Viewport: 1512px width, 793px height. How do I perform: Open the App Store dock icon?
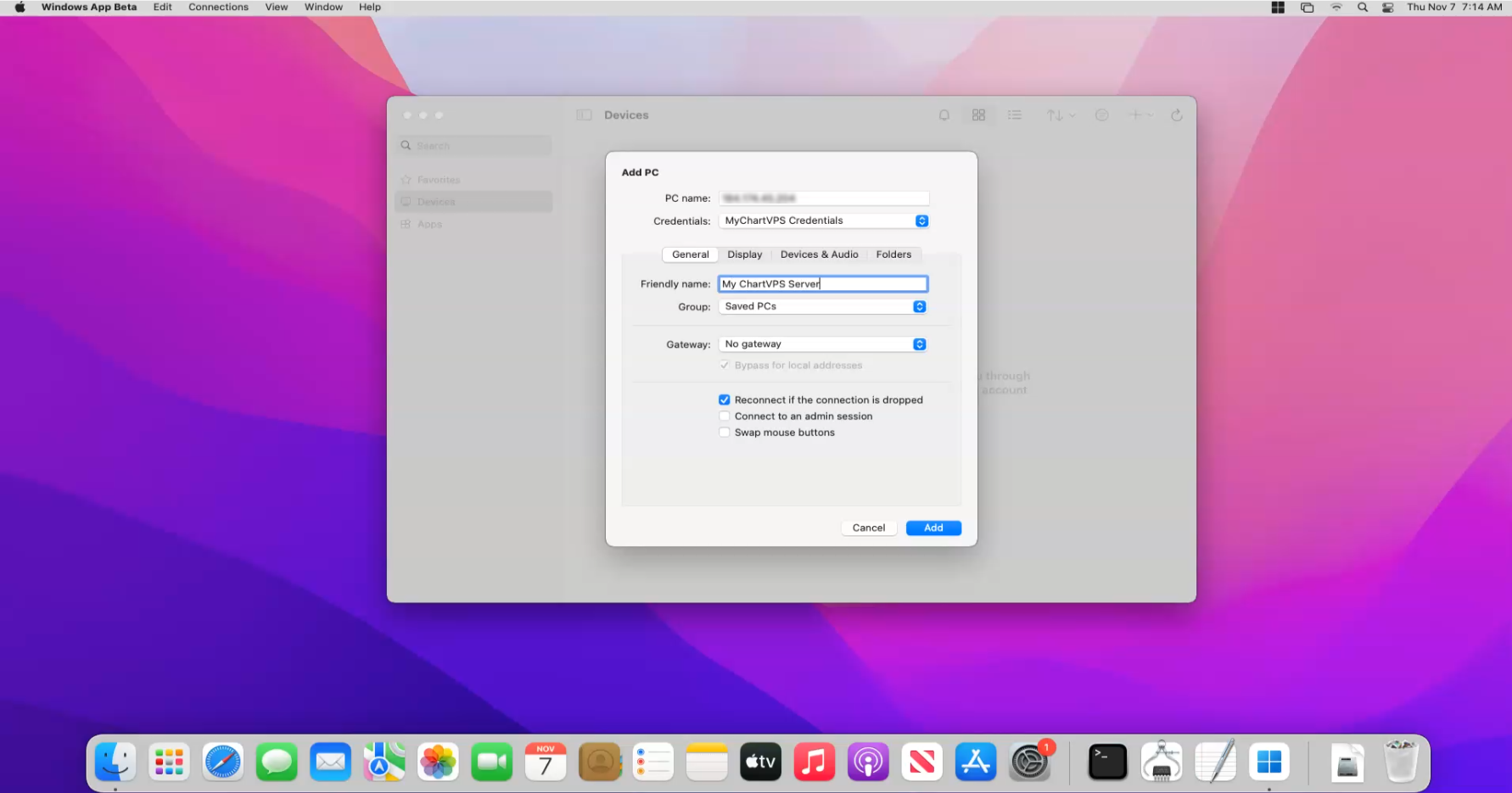976,762
